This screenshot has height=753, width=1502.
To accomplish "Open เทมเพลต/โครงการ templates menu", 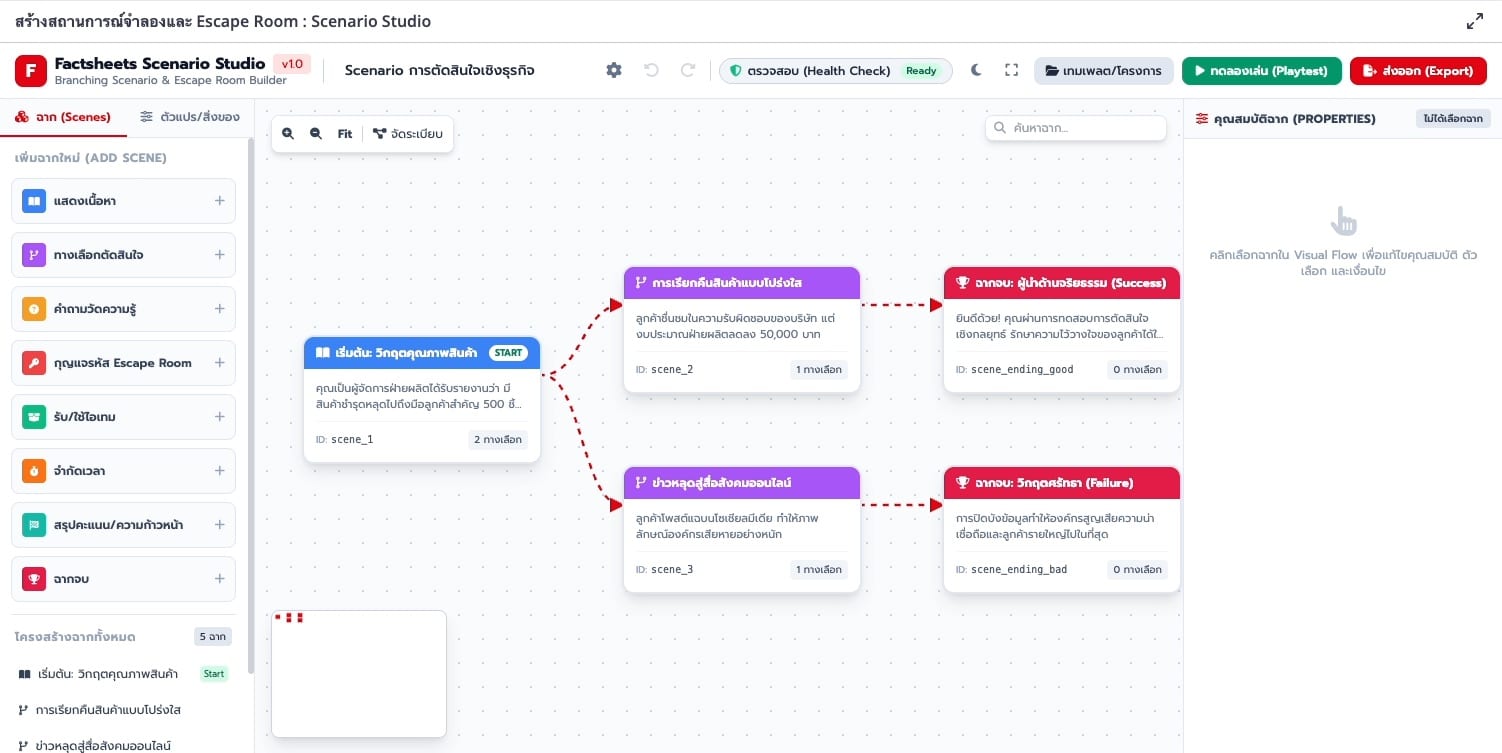I will (1104, 70).
